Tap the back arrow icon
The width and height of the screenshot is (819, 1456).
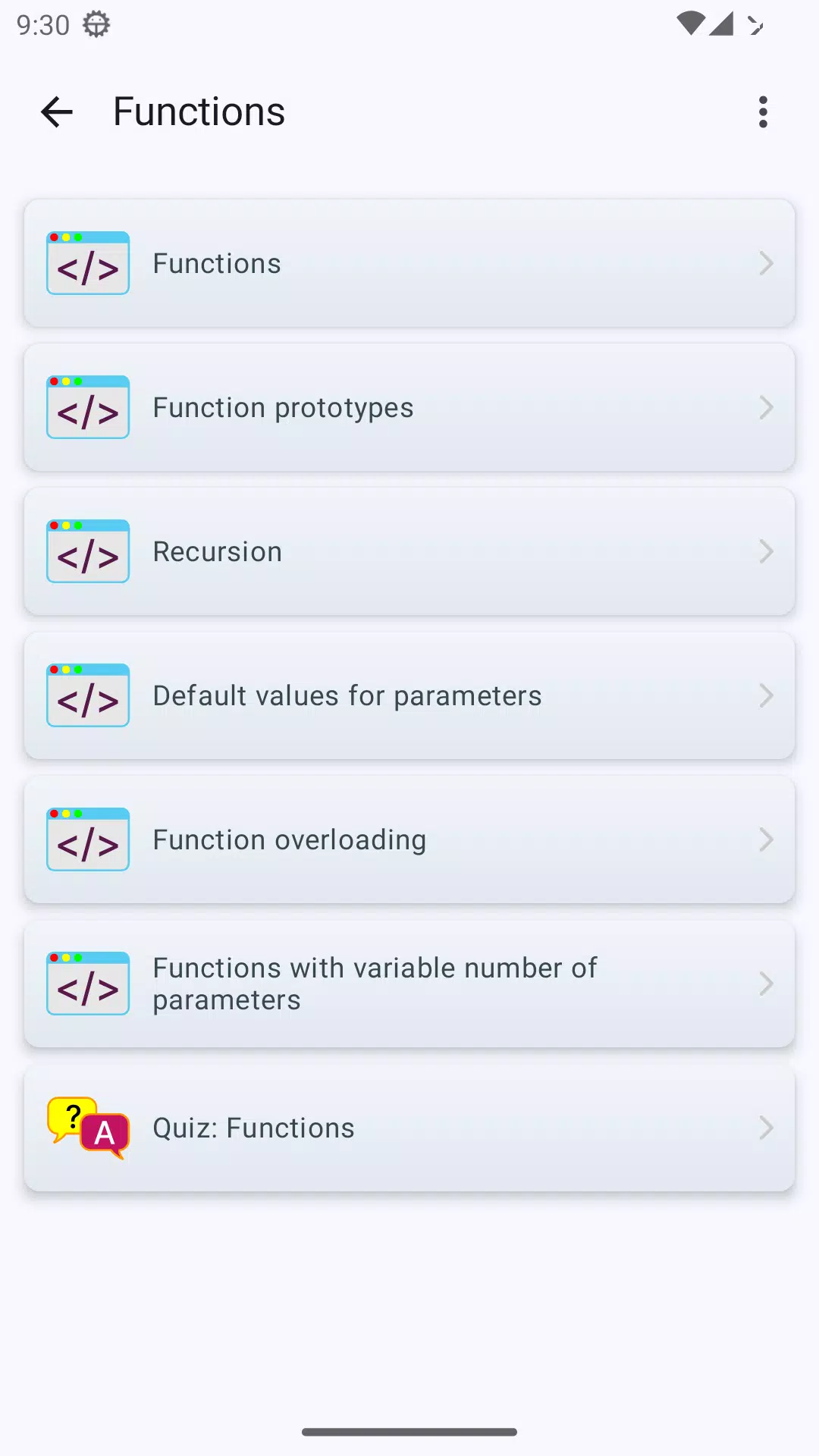click(57, 112)
